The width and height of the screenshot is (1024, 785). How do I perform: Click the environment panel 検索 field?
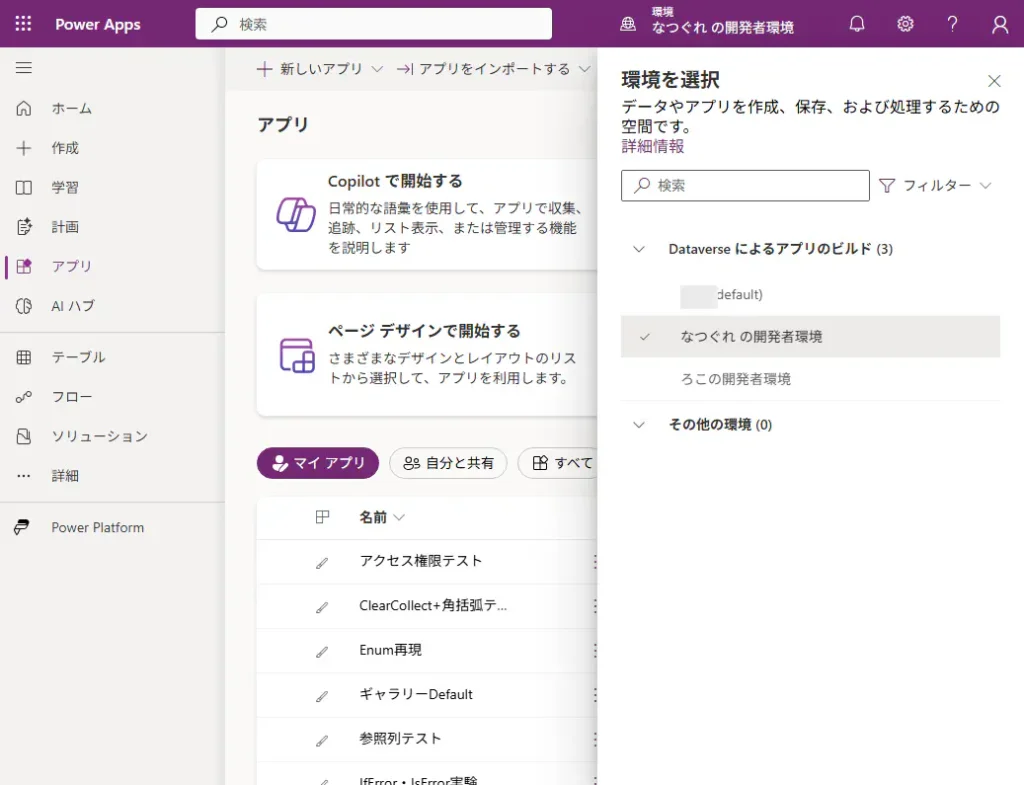pos(745,185)
